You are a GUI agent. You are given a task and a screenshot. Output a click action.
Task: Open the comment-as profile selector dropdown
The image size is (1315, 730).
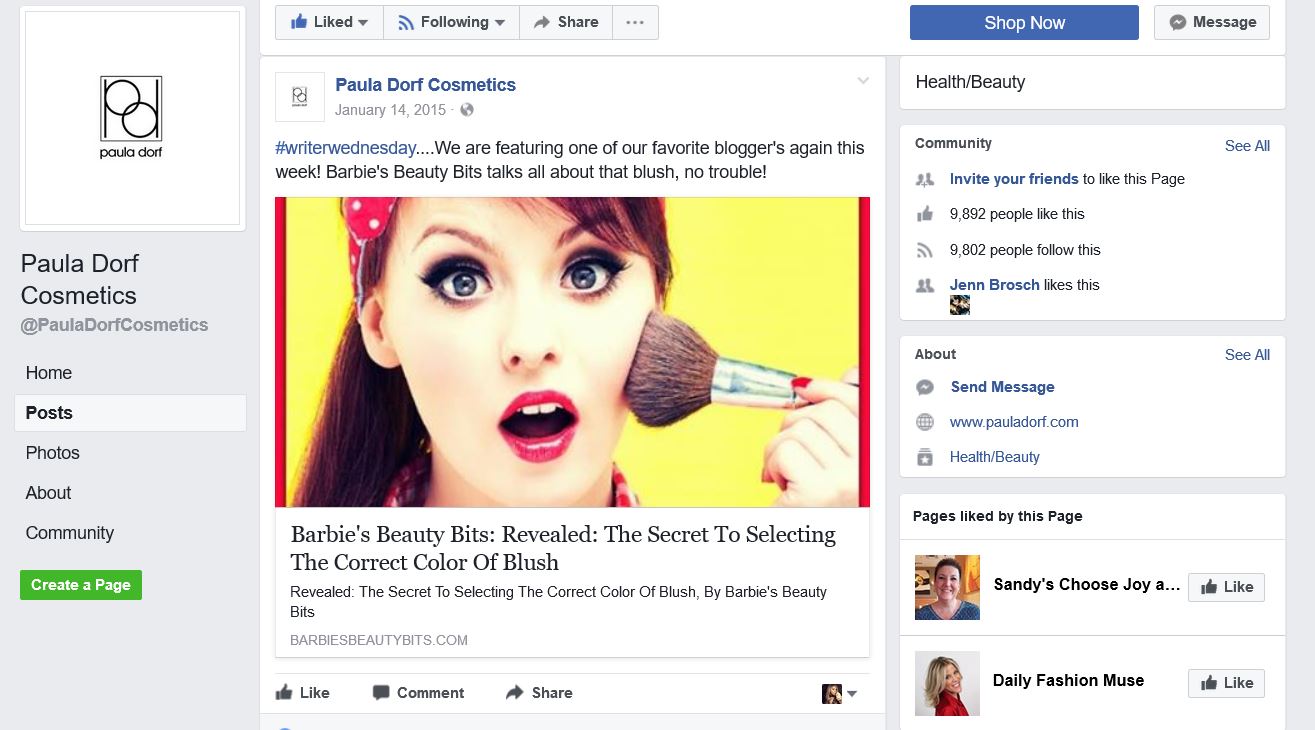pyautogui.click(x=839, y=693)
